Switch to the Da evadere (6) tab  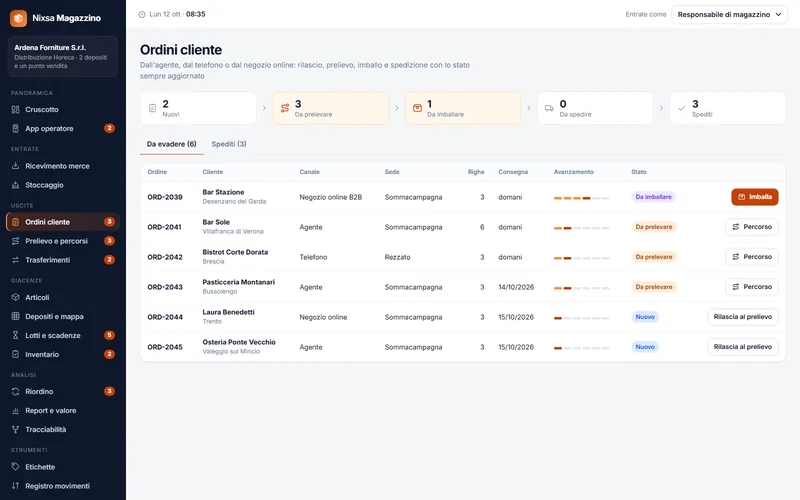click(171, 144)
